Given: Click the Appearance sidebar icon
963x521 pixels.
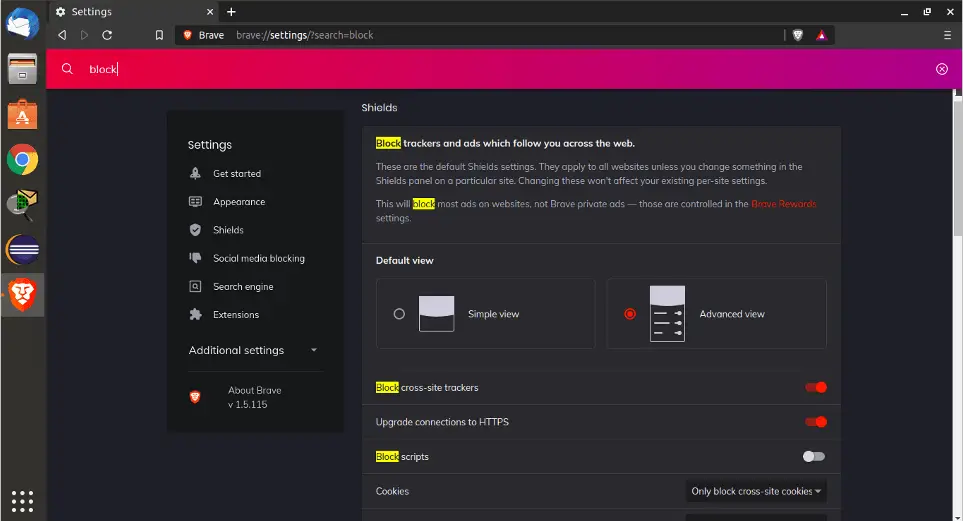Looking at the screenshot, I should click(x=195, y=202).
